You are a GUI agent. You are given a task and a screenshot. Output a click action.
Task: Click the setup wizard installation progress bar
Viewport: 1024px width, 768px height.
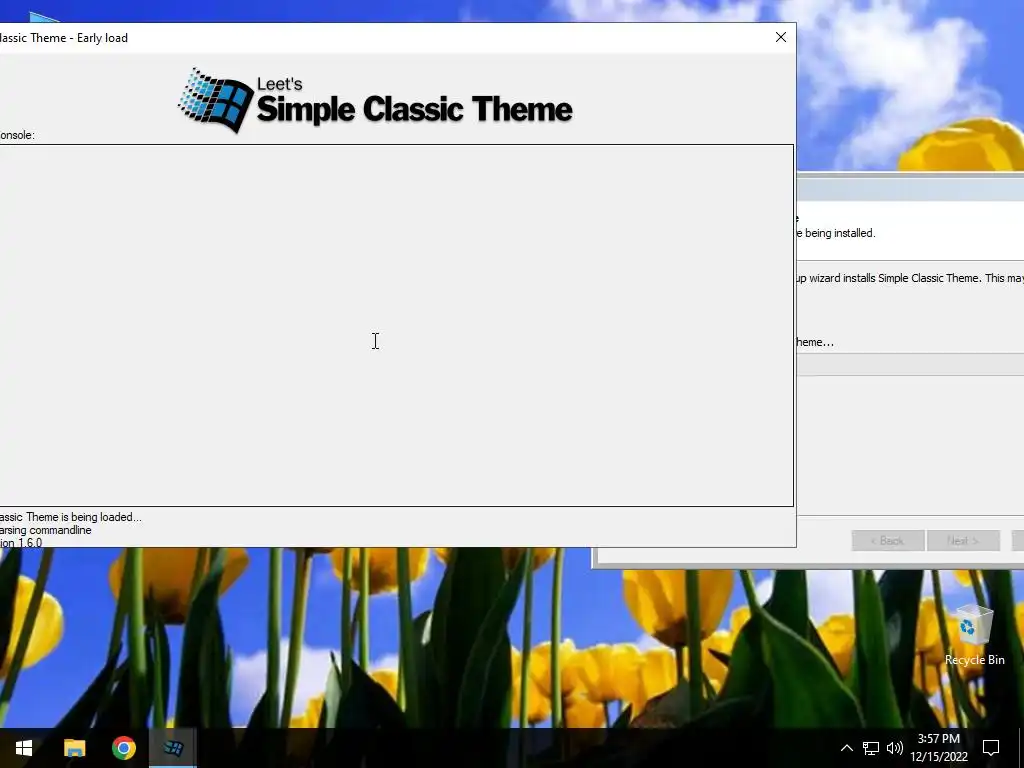910,364
